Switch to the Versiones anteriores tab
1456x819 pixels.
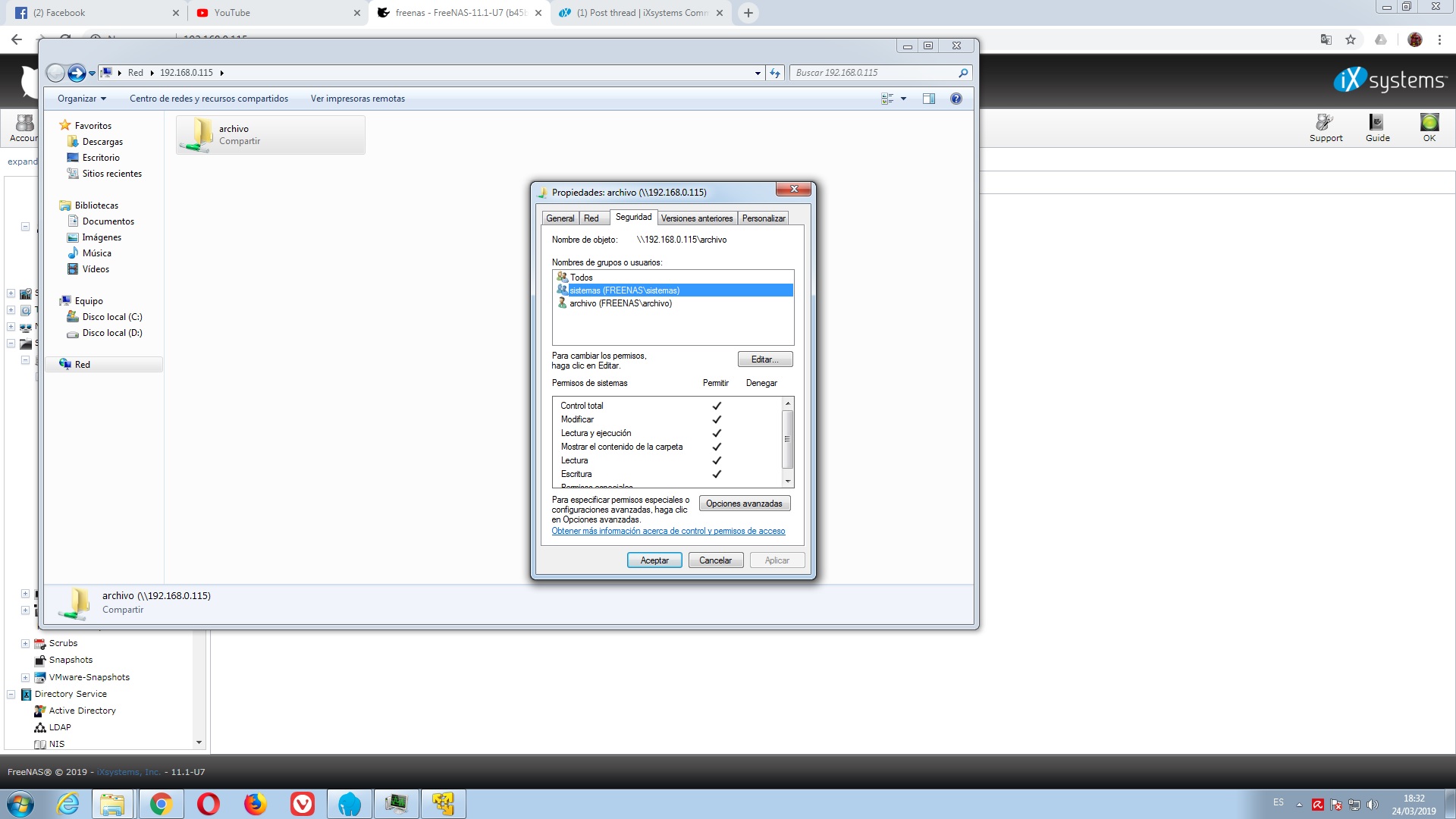(697, 218)
